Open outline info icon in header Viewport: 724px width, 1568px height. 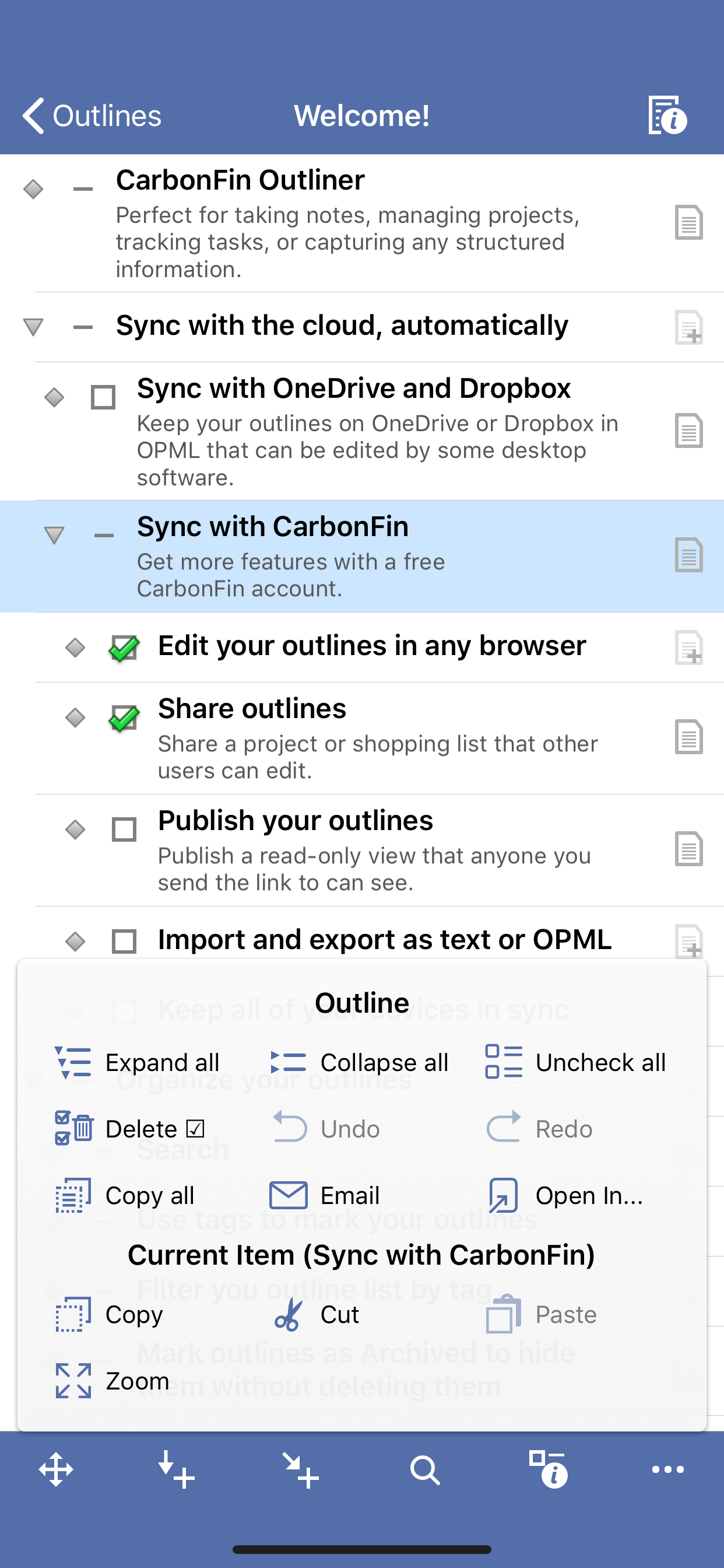(x=667, y=114)
